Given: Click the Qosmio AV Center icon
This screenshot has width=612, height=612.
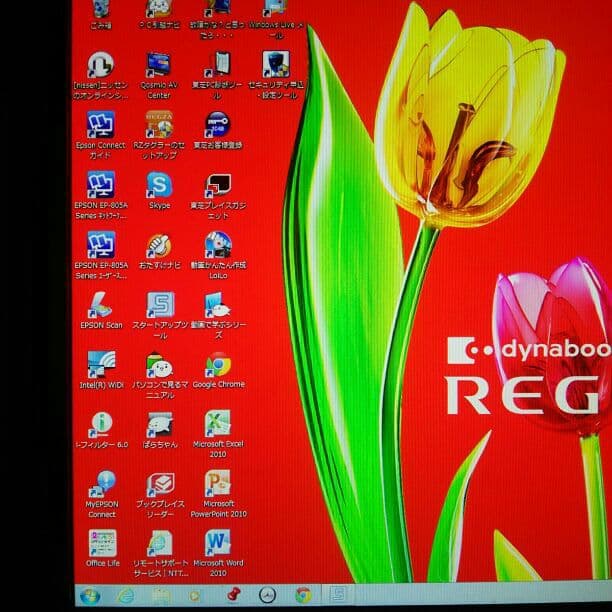Looking at the screenshot, I should pos(159,66).
